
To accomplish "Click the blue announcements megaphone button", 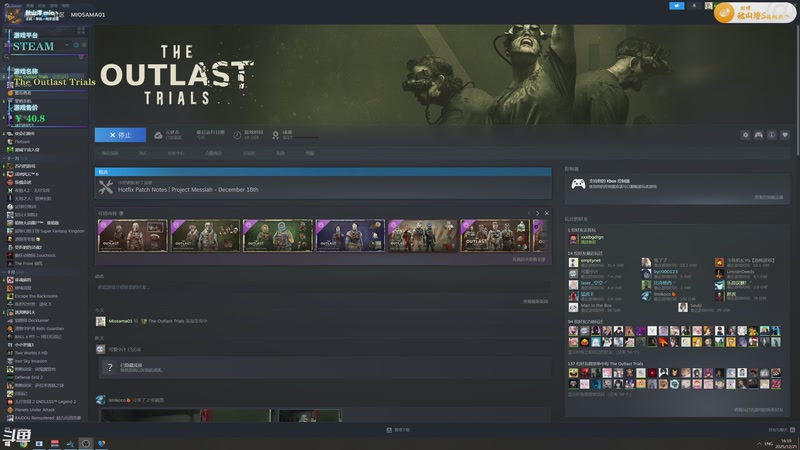I will (677, 6).
